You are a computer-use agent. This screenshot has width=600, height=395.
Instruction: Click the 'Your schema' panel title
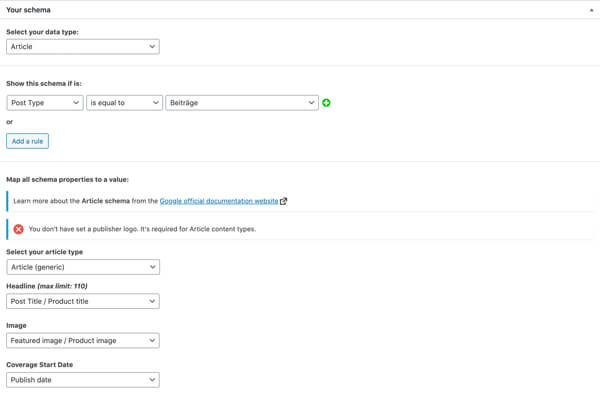click(x=28, y=10)
